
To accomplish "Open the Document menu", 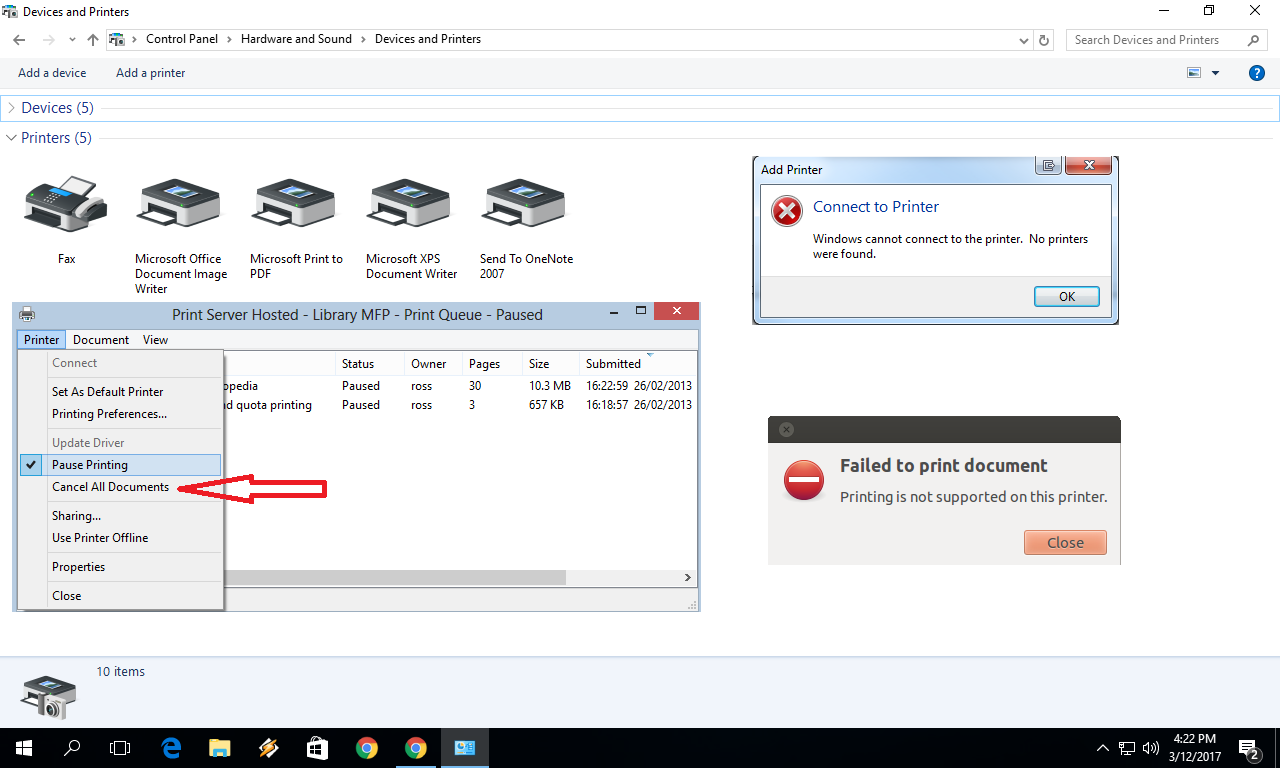I will tap(101, 340).
